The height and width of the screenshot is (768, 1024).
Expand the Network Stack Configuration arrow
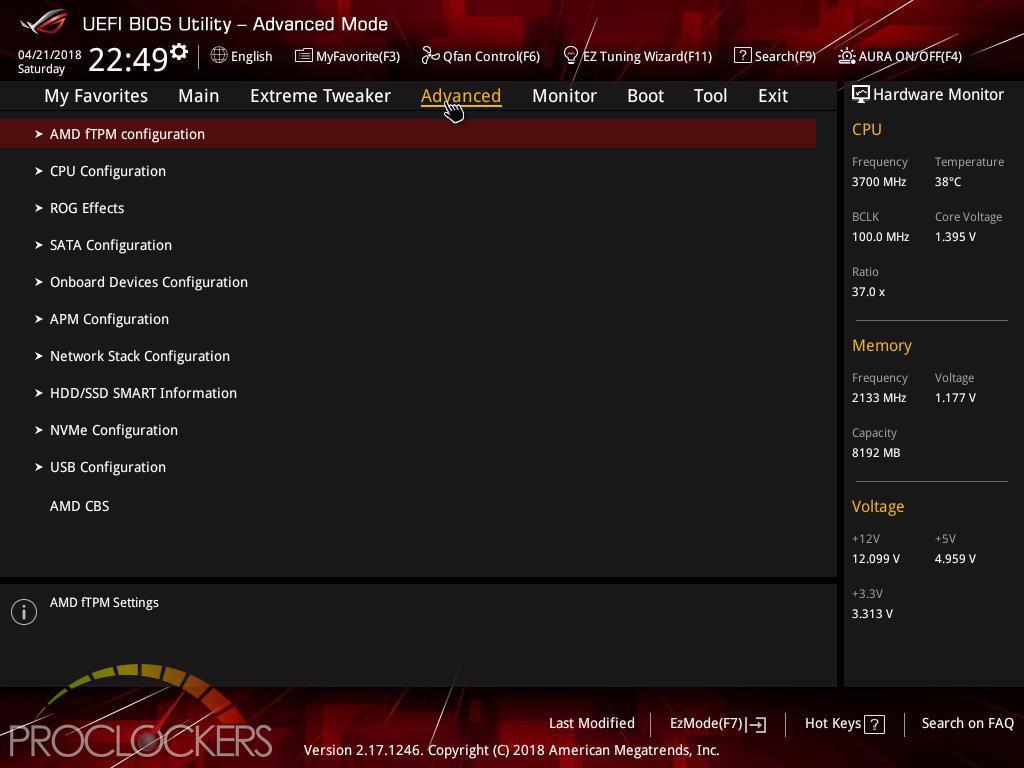pos(39,356)
